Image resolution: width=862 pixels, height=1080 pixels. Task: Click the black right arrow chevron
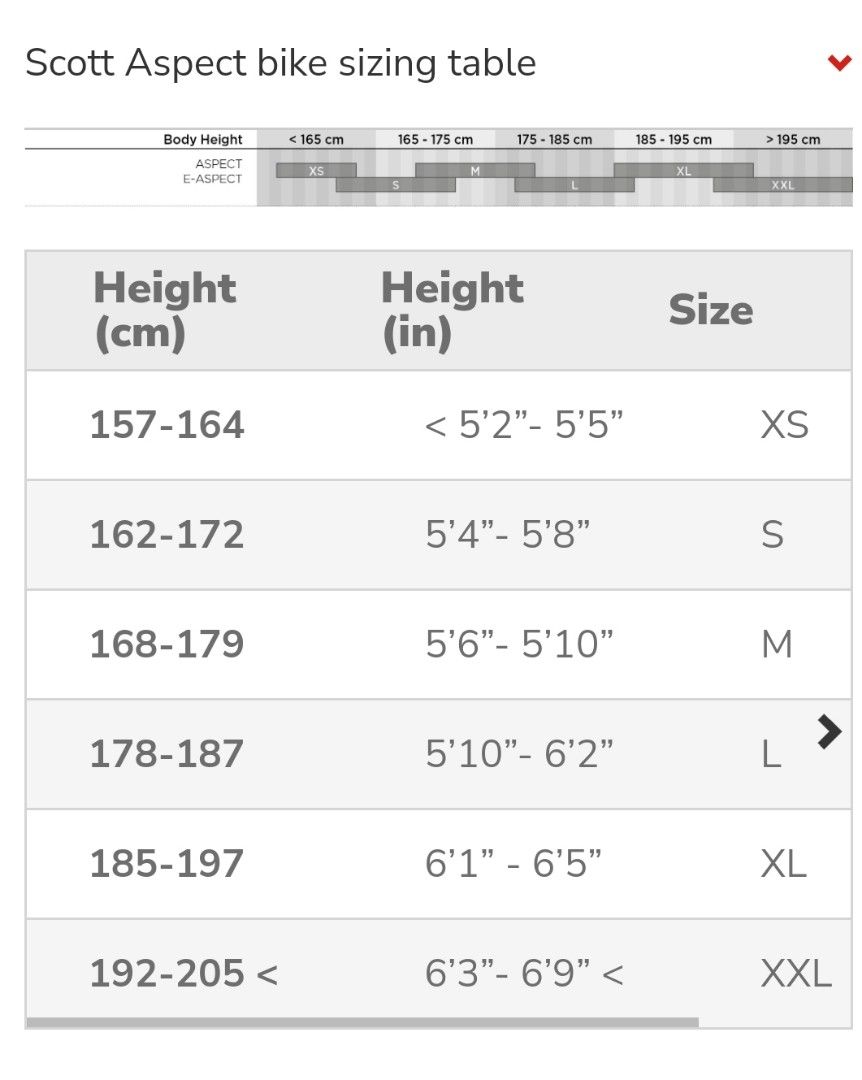[830, 731]
